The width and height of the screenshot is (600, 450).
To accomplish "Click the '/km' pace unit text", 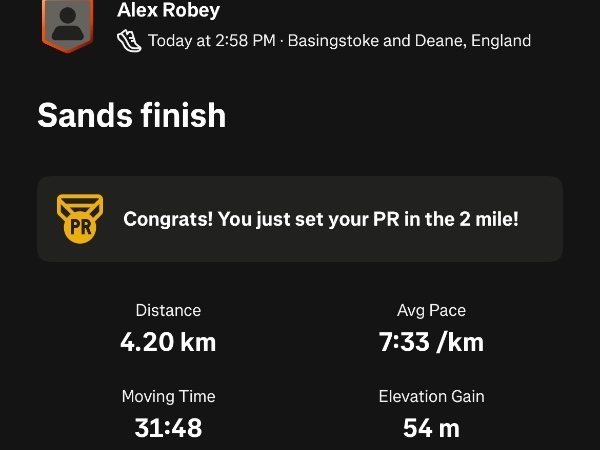I will [x=460, y=342].
